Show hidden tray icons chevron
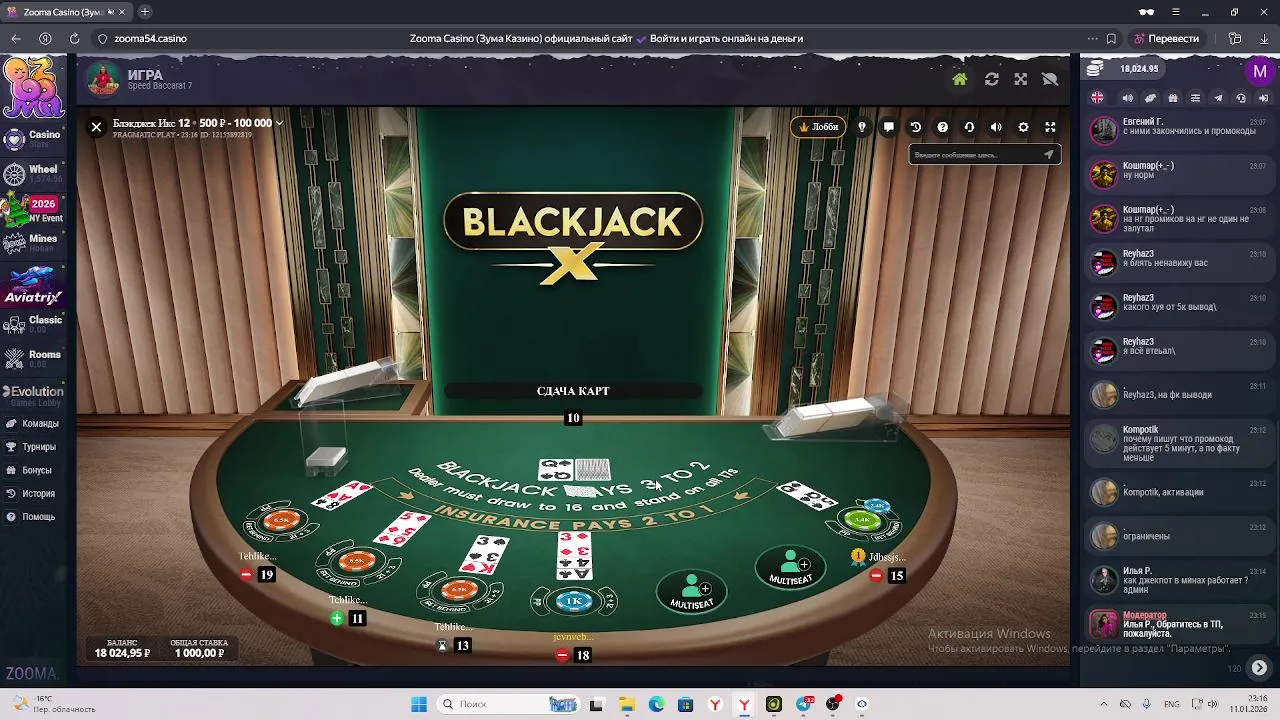This screenshot has width=1280, height=720. coord(1104,704)
